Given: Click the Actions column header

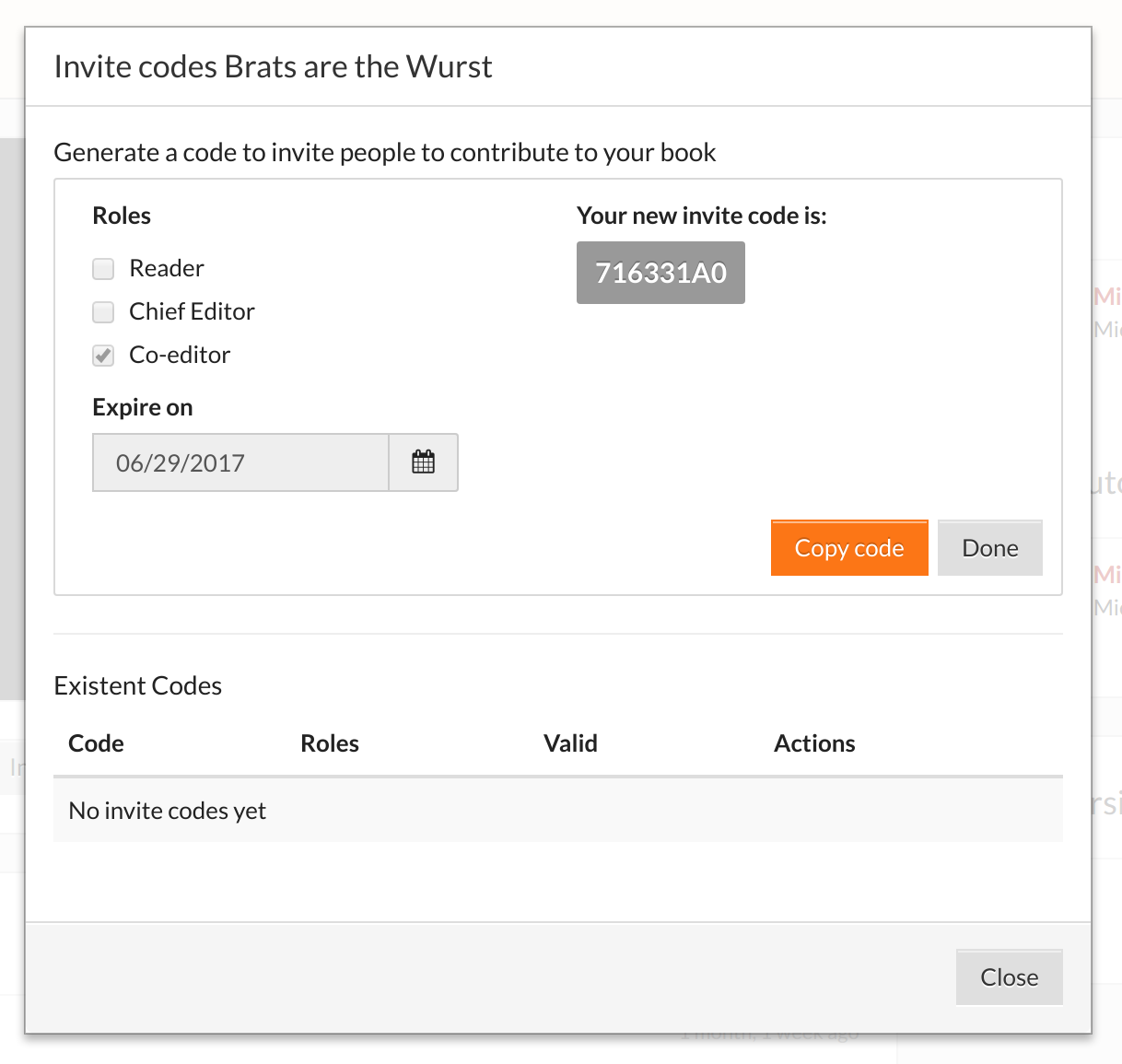Looking at the screenshot, I should pos(814,743).
